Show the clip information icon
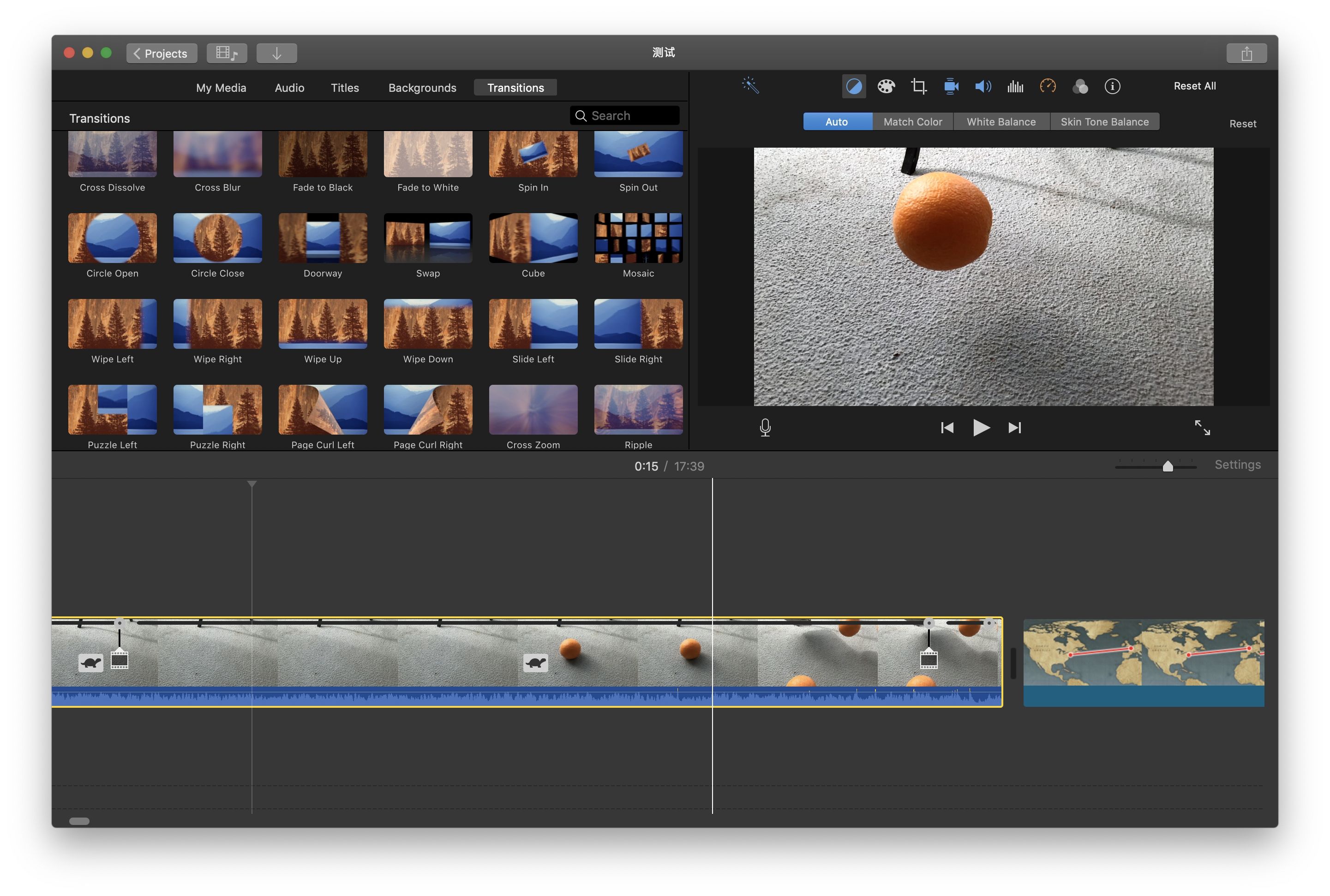1330x896 pixels. pyautogui.click(x=1112, y=86)
